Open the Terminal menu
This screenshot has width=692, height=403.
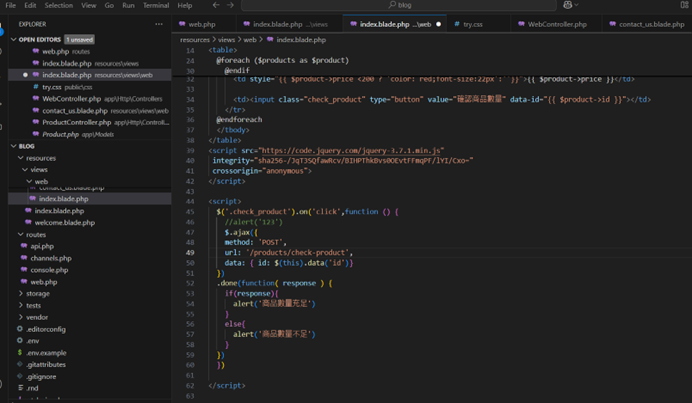pyautogui.click(x=156, y=5)
